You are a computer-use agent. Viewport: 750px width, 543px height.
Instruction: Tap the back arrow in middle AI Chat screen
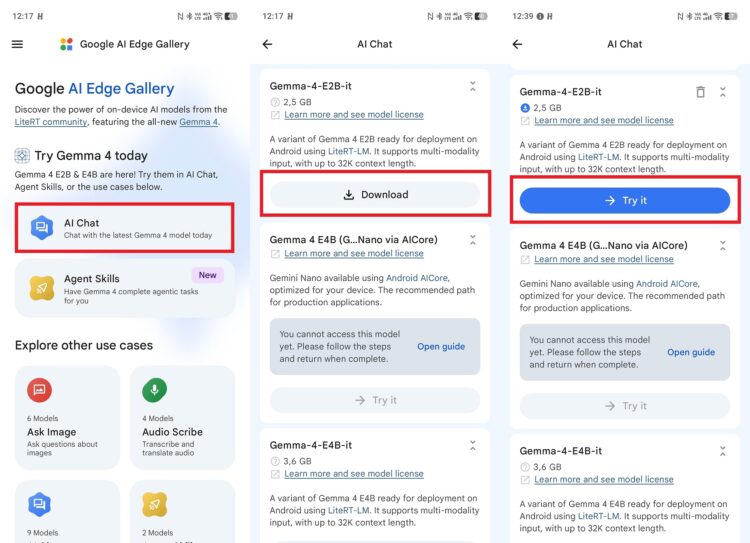[267, 44]
